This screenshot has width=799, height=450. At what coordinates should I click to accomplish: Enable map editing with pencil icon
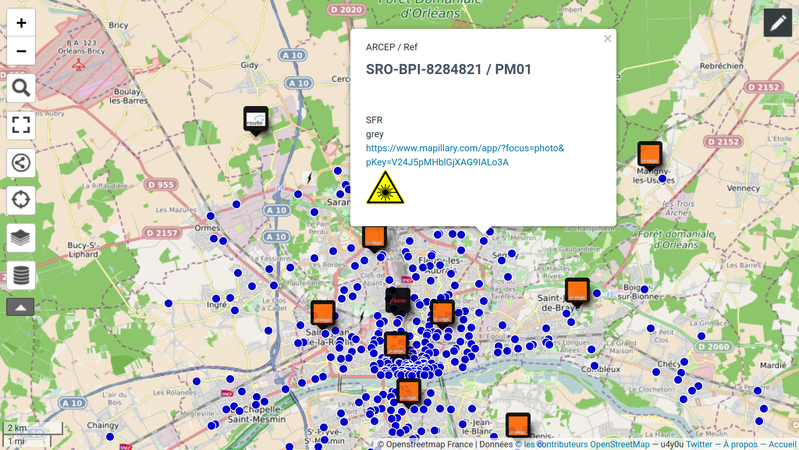tap(777, 23)
